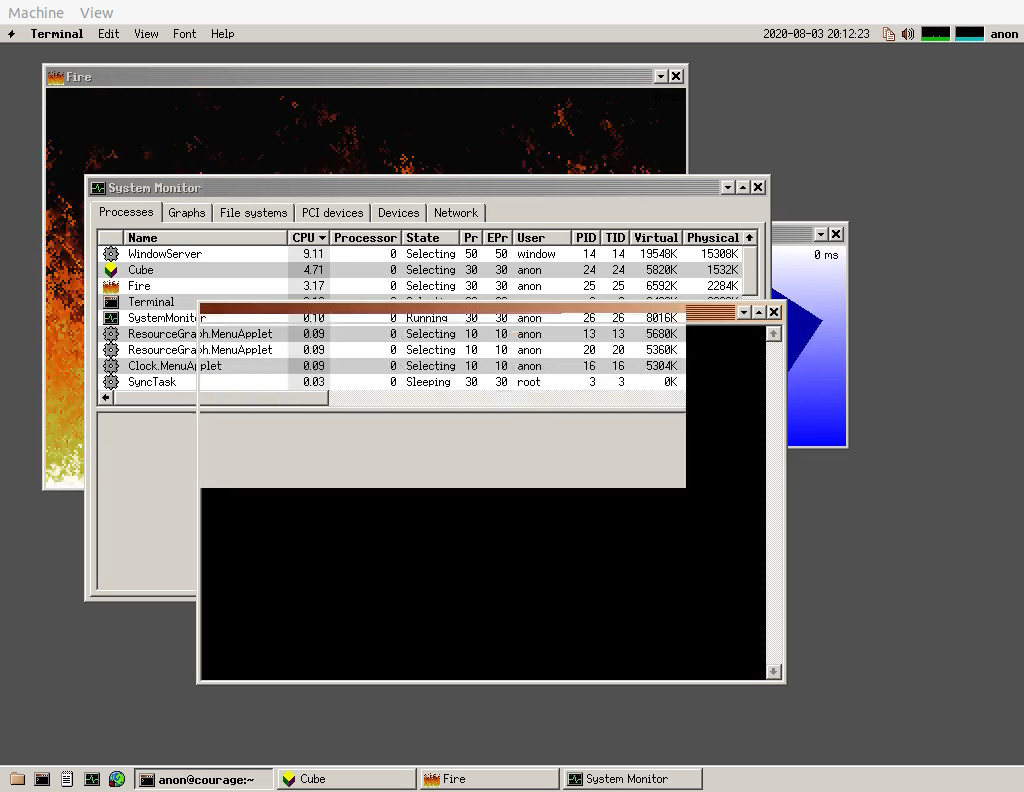Expand the System Monitor window with its maximize arrow
This screenshot has width=1024, height=792.
(742, 187)
